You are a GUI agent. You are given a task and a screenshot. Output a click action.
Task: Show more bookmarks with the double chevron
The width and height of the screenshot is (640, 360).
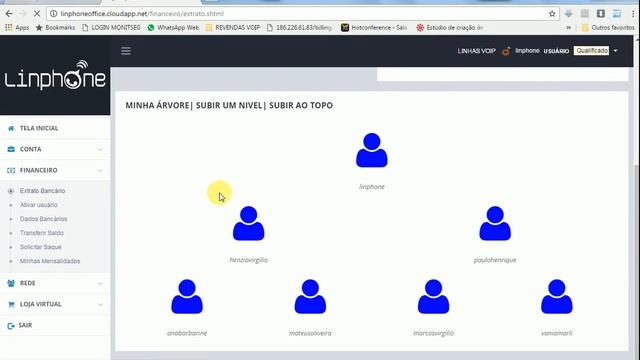click(569, 28)
